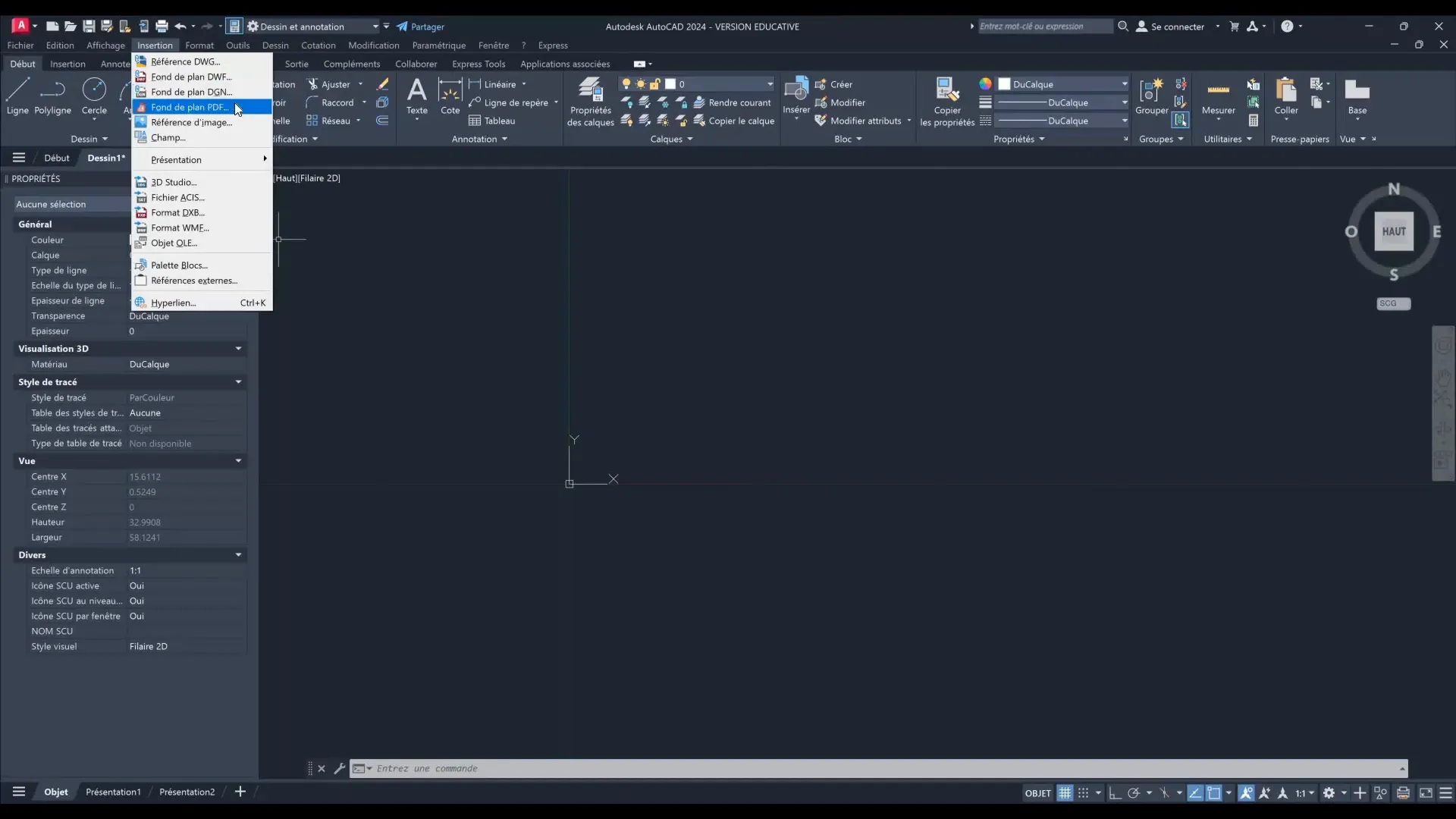Click the Cote dimension tool
The width and height of the screenshot is (1456, 819).
(450, 96)
